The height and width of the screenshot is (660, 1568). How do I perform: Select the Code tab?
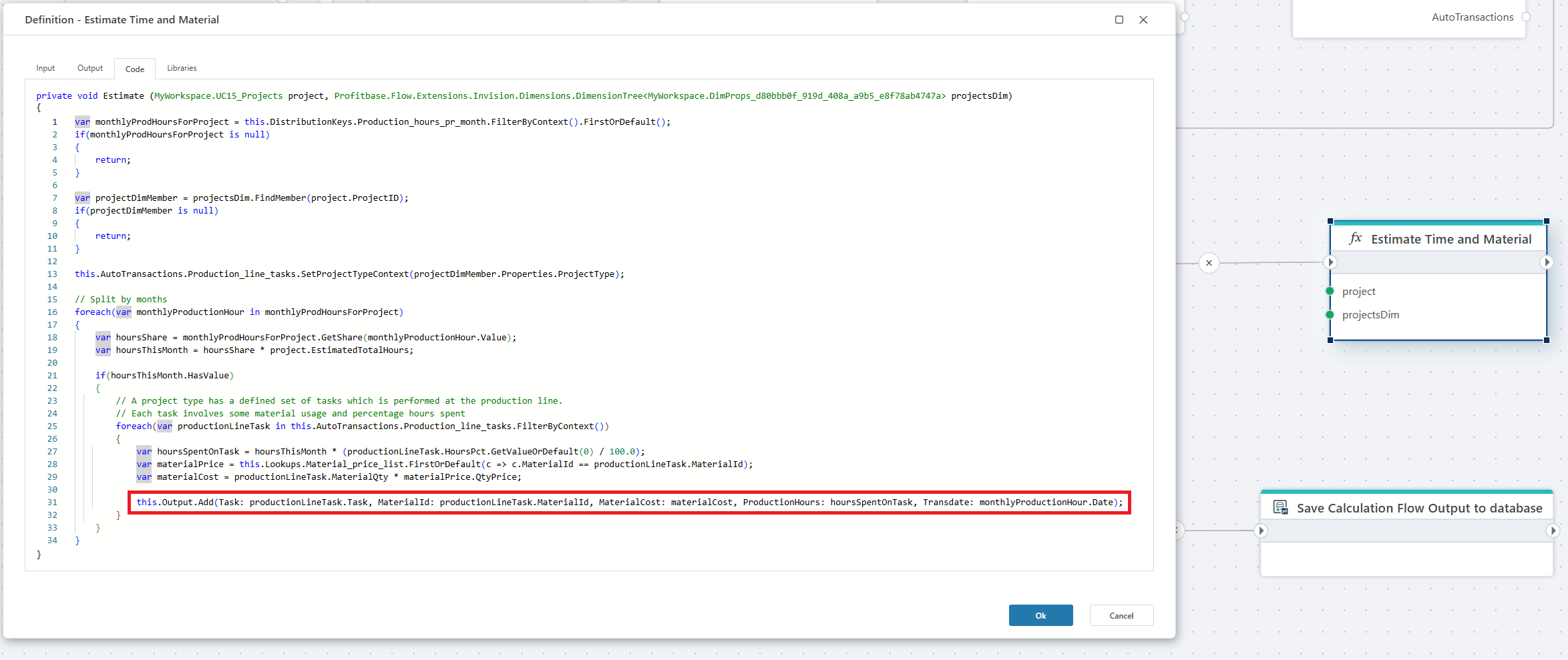(135, 69)
